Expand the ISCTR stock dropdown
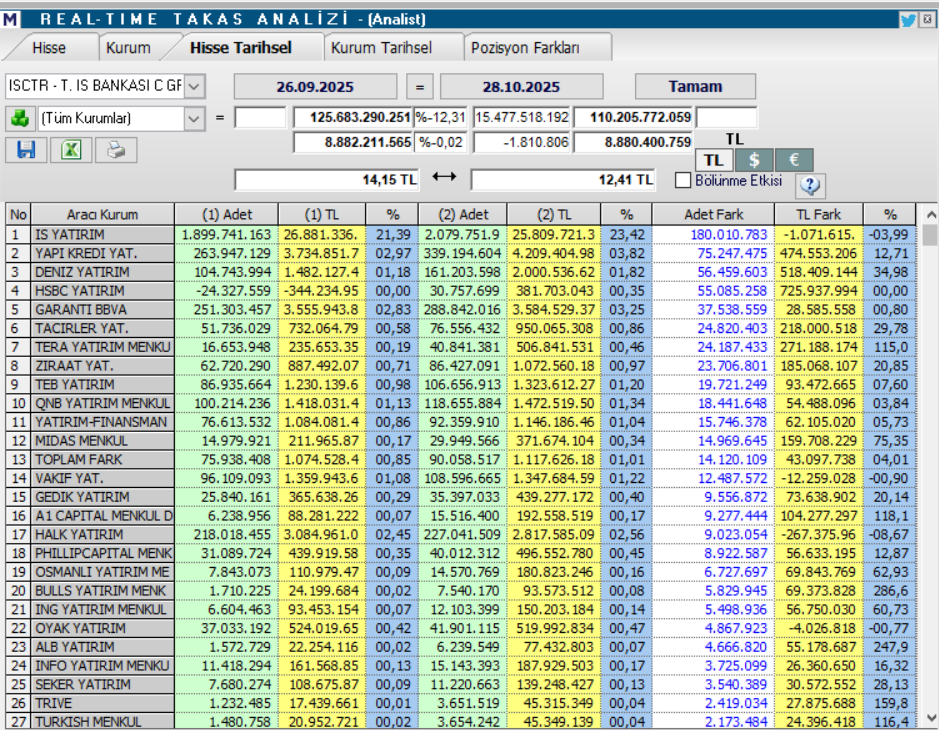939x730 pixels. coord(194,86)
